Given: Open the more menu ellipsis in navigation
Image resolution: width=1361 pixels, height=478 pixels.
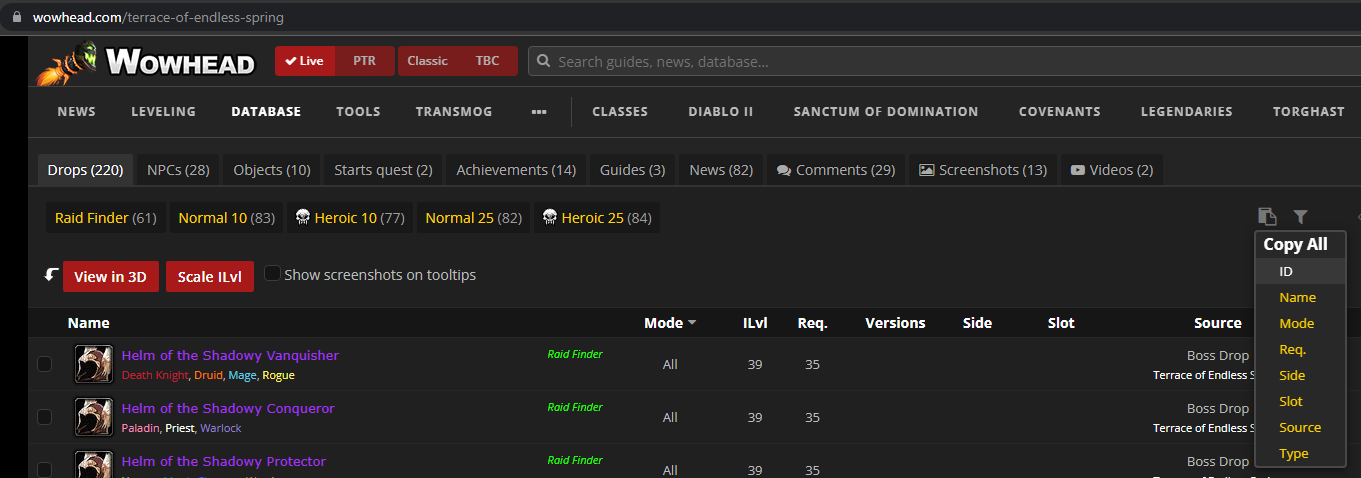Looking at the screenshot, I should [539, 112].
